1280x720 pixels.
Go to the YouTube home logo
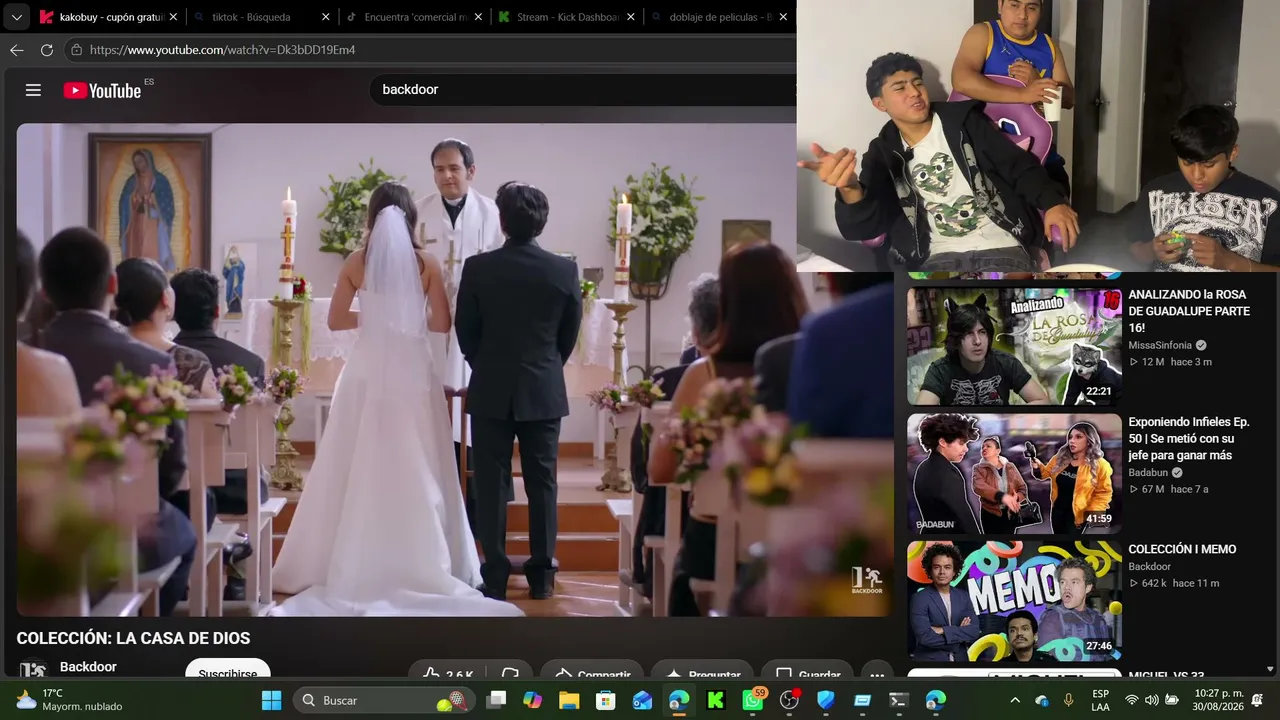click(x=102, y=90)
